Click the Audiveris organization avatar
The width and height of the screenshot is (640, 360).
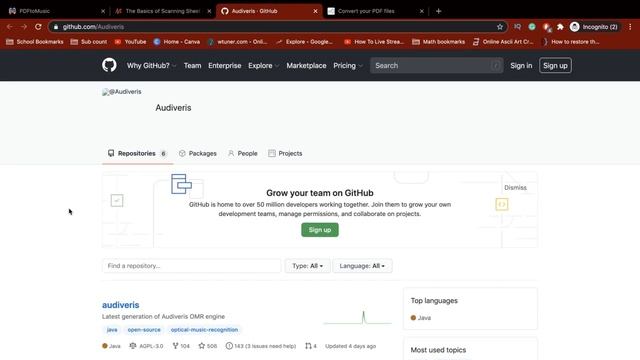[122, 92]
